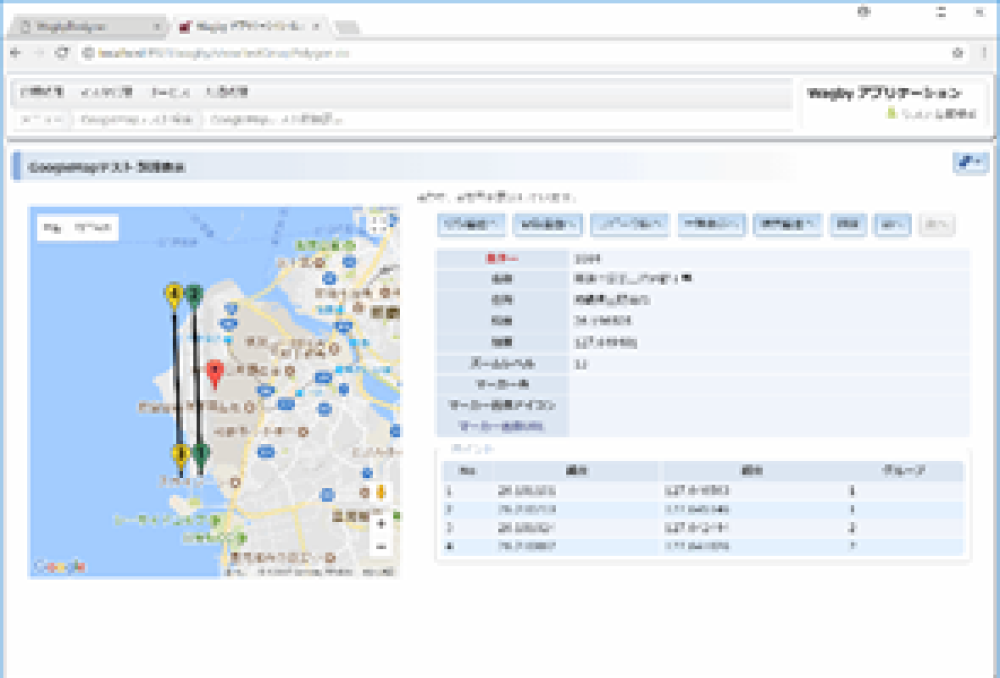Switch the map to satellite imagery view
Screen dimensions: 1000x678
click(93, 228)
